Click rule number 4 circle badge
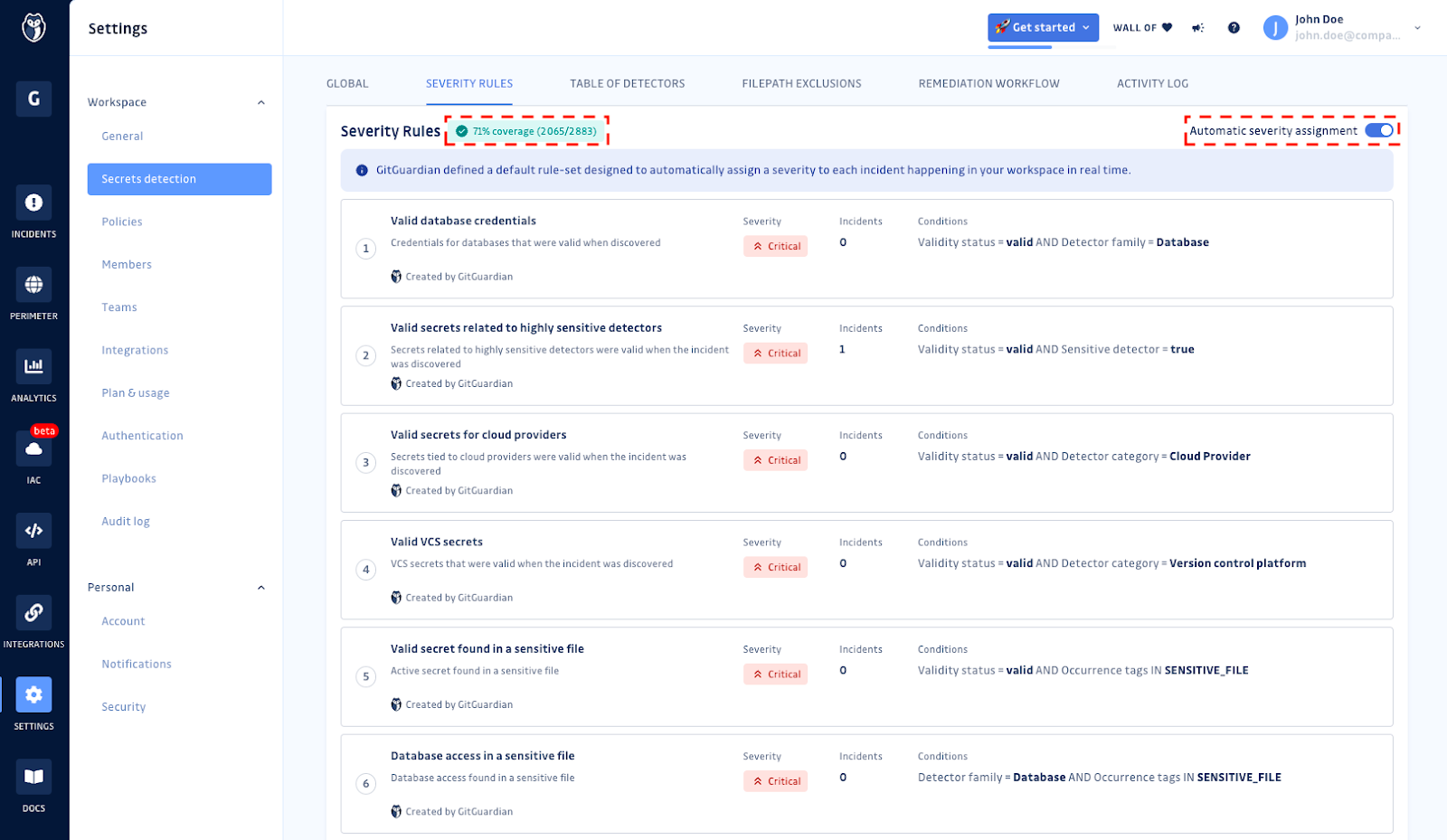This screenshot has width=1447, height=840. pyautogui.click(x=365, y=570)
